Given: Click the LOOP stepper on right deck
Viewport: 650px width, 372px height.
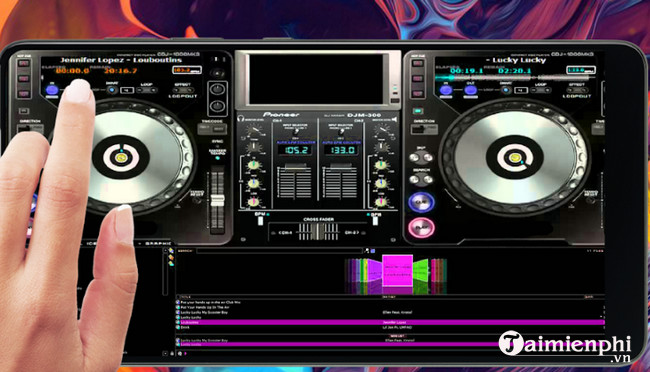Looking at the screenshot, I should pos(542,90).
